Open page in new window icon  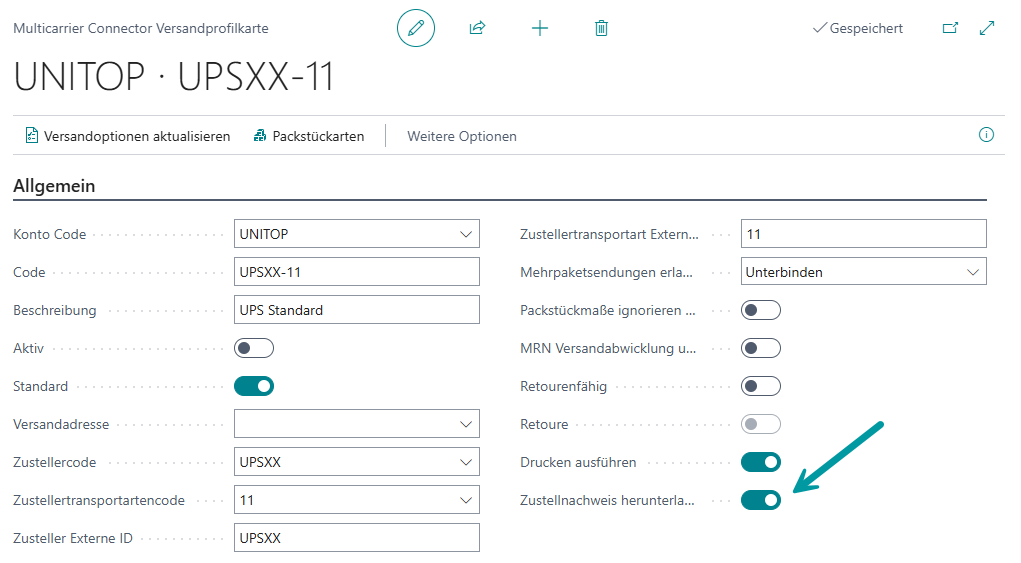pos(950,28)
